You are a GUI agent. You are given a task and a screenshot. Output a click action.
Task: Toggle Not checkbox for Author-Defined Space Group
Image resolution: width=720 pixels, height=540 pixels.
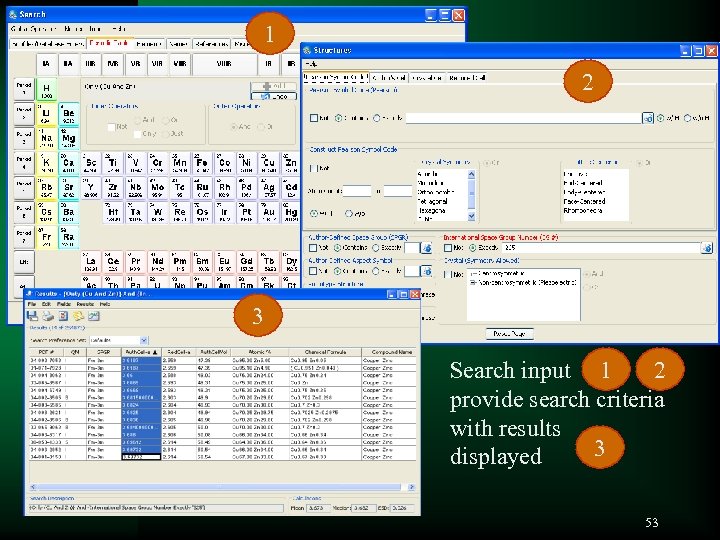pos(312,246)
